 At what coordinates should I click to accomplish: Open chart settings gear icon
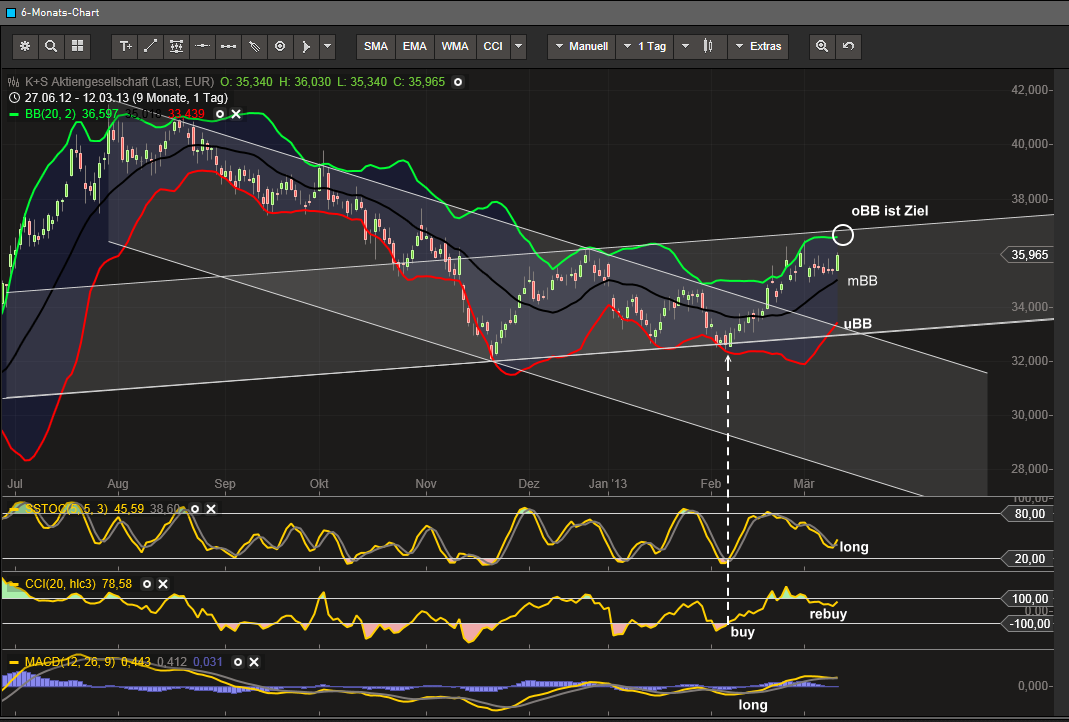click(x=25, y=46)
